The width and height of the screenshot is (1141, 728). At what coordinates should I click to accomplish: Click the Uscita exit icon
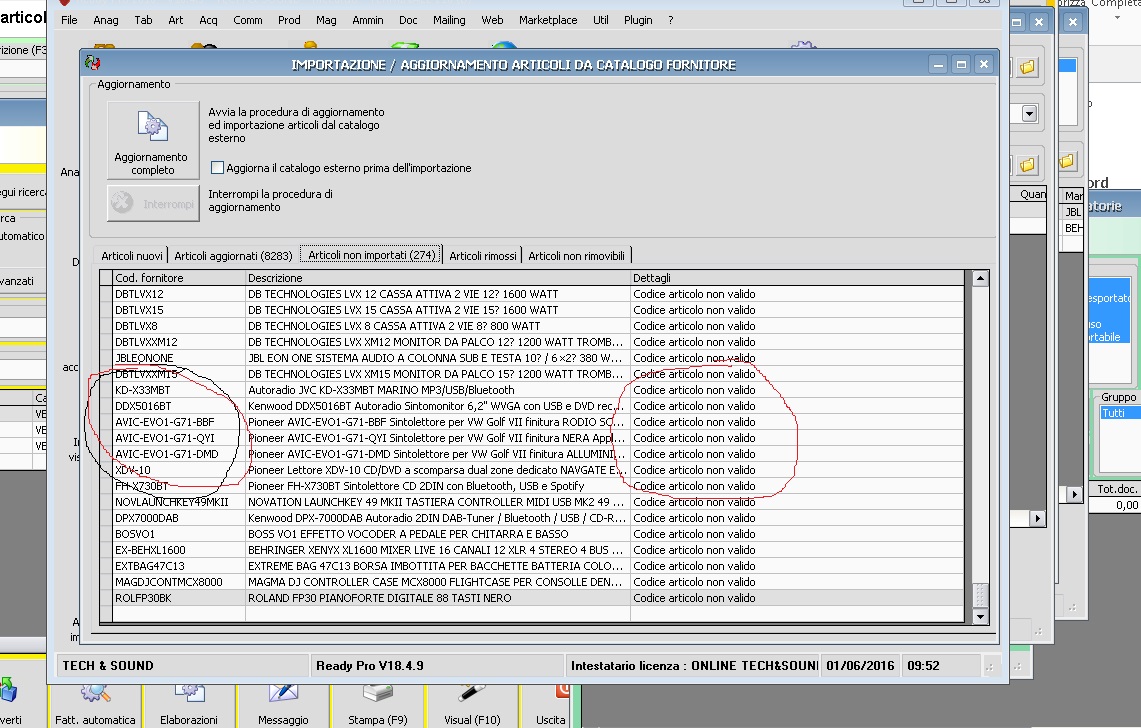point(562,692)
